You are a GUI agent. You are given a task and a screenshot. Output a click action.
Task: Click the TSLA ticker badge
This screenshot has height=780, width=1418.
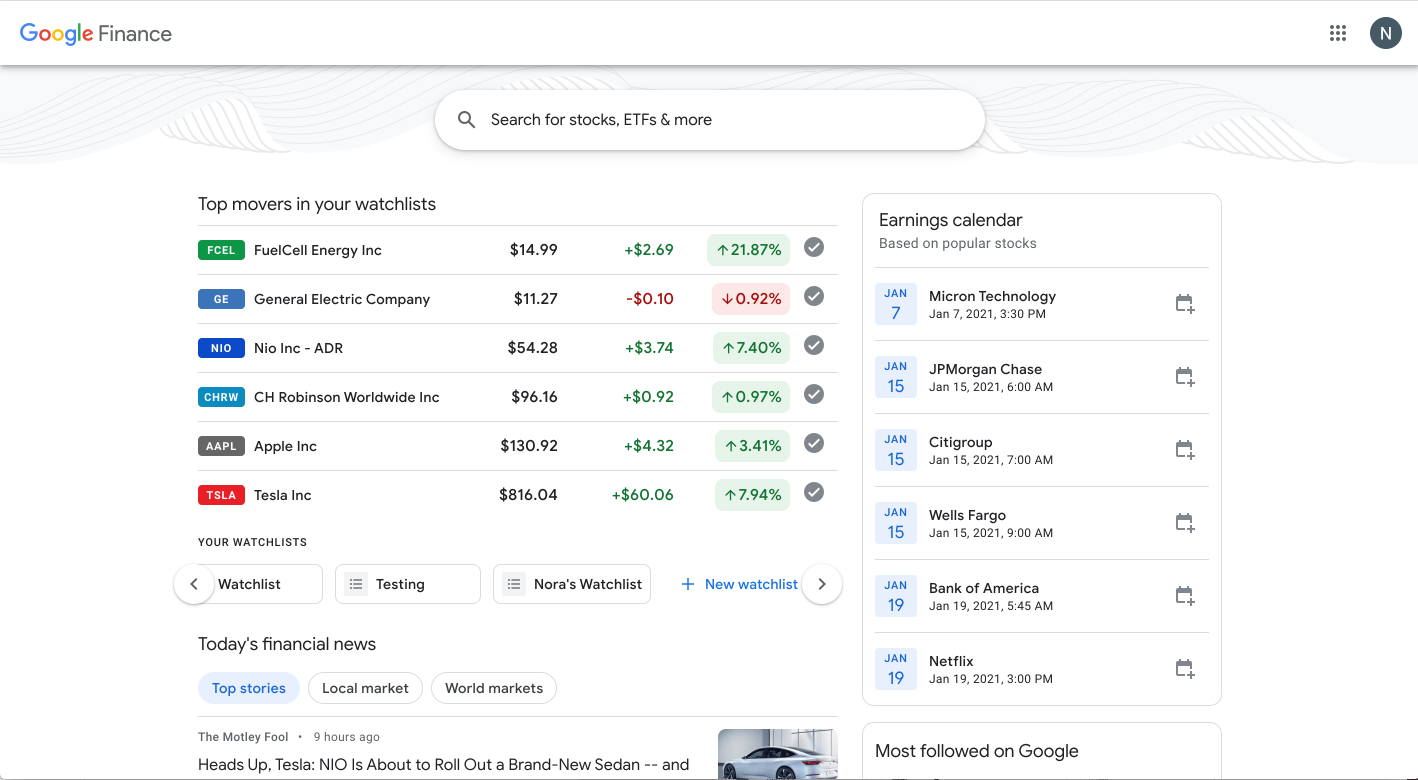click(221, 495)
